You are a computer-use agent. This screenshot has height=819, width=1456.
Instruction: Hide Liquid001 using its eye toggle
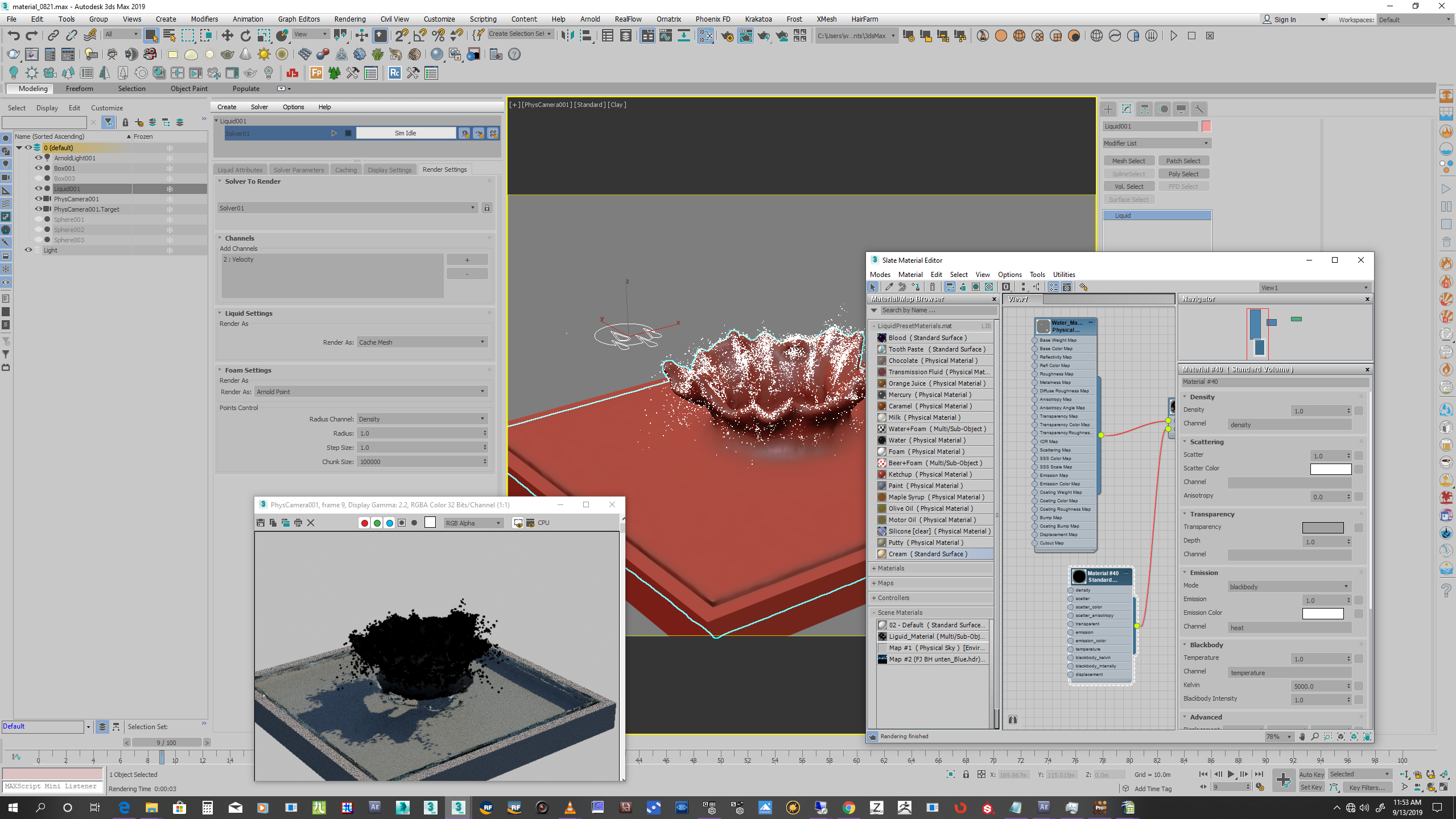coord(39,188)
